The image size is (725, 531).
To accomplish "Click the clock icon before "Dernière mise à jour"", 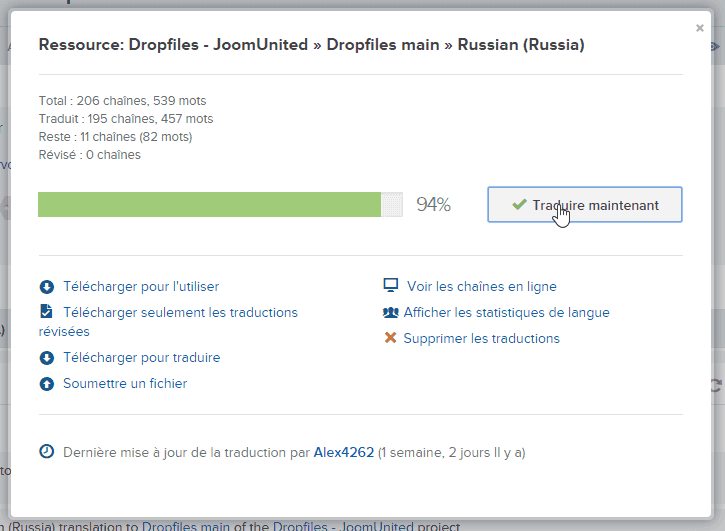I will tap(46, 452).
